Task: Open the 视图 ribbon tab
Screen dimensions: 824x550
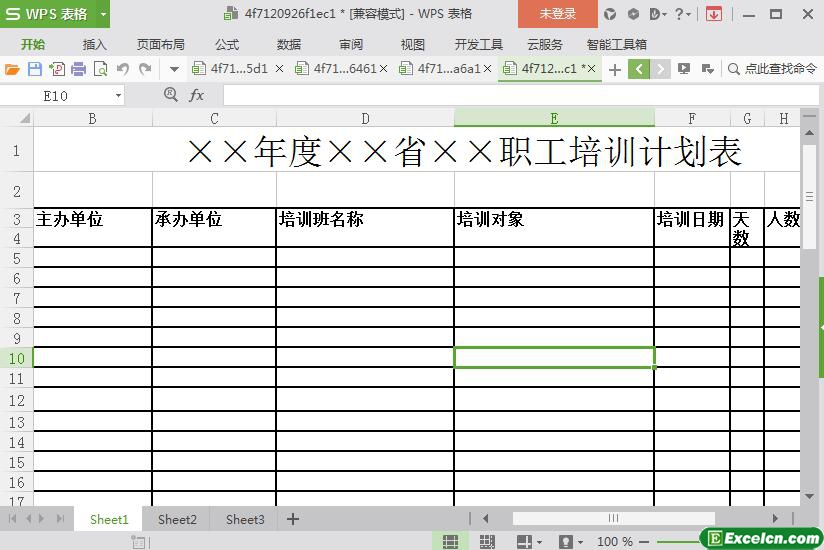Action: click(413, 45)
